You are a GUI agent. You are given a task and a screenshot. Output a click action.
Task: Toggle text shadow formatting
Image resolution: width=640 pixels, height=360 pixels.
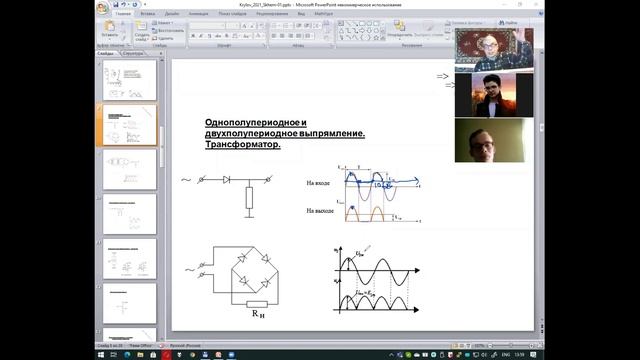[227, 36]
